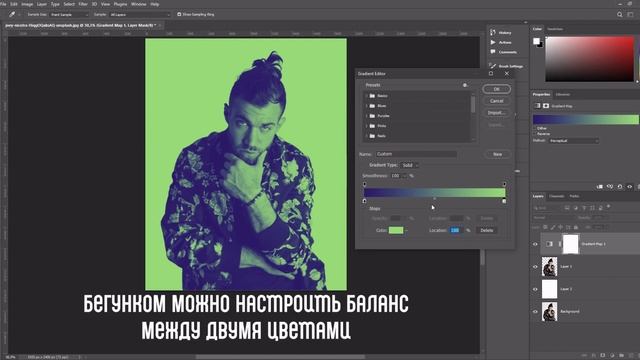Open the Image menu
Image resolution: width=640 pixels, height=360 pixels.
[27, 4]
